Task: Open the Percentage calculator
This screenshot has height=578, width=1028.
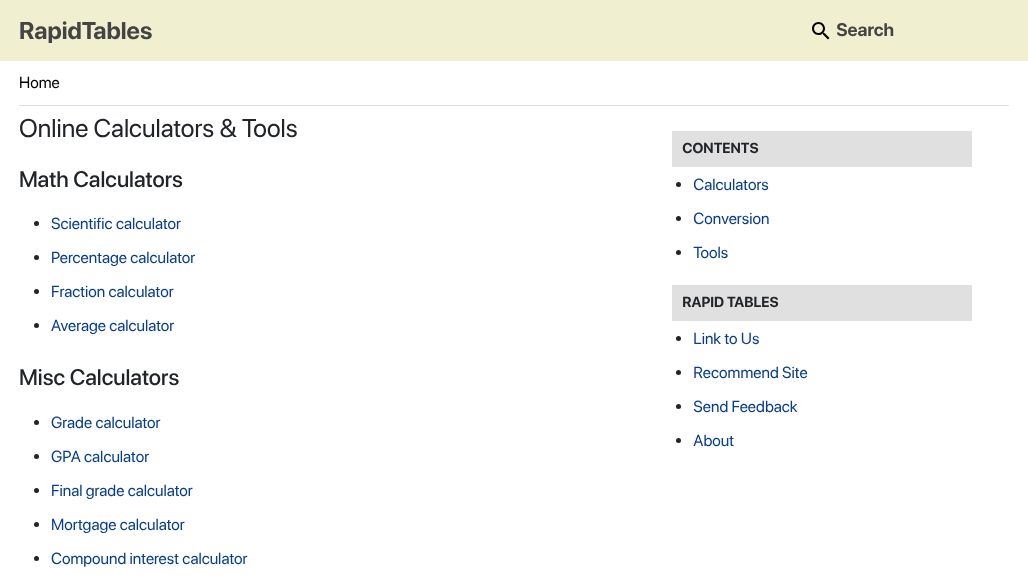Action: coord(123,258)
